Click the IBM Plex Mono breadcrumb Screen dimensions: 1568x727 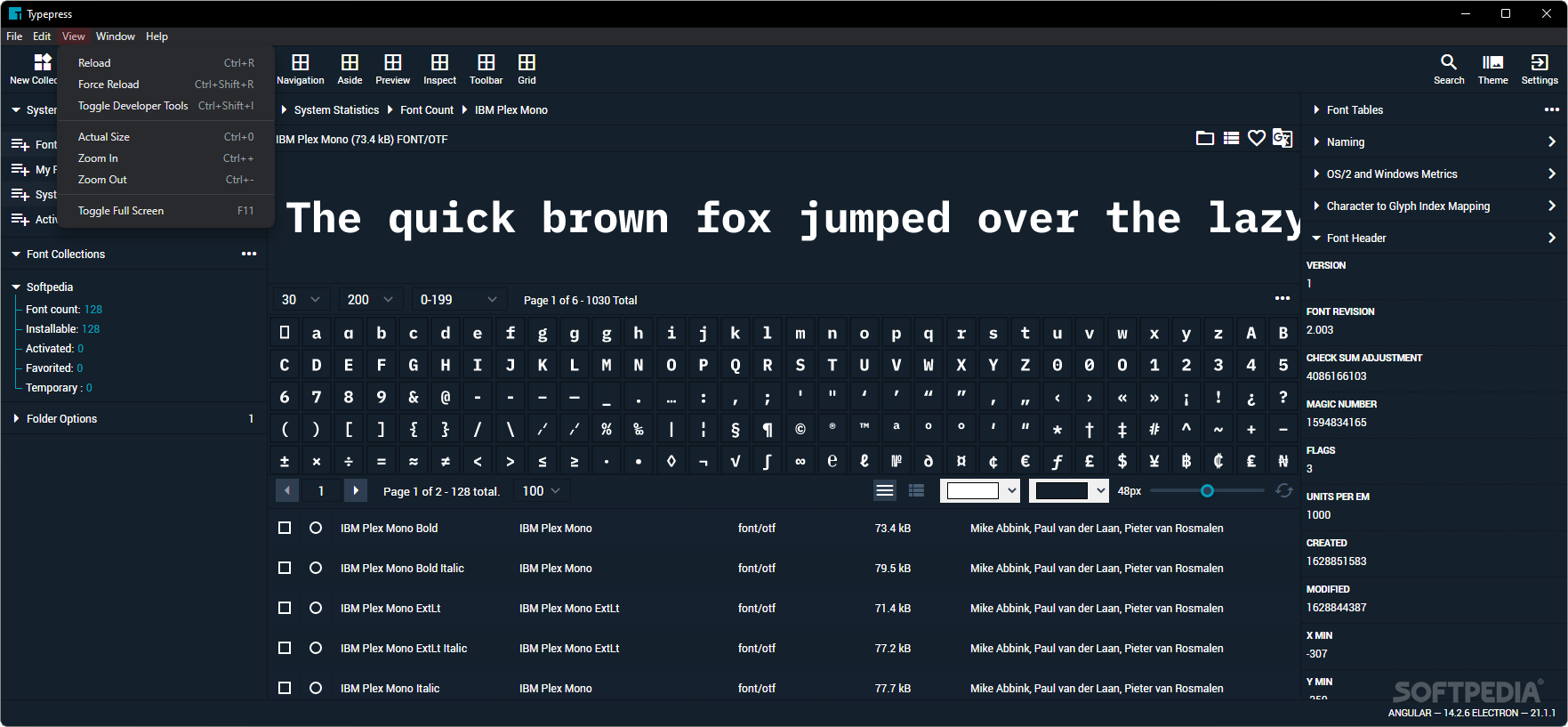click(x=511, y=109)
